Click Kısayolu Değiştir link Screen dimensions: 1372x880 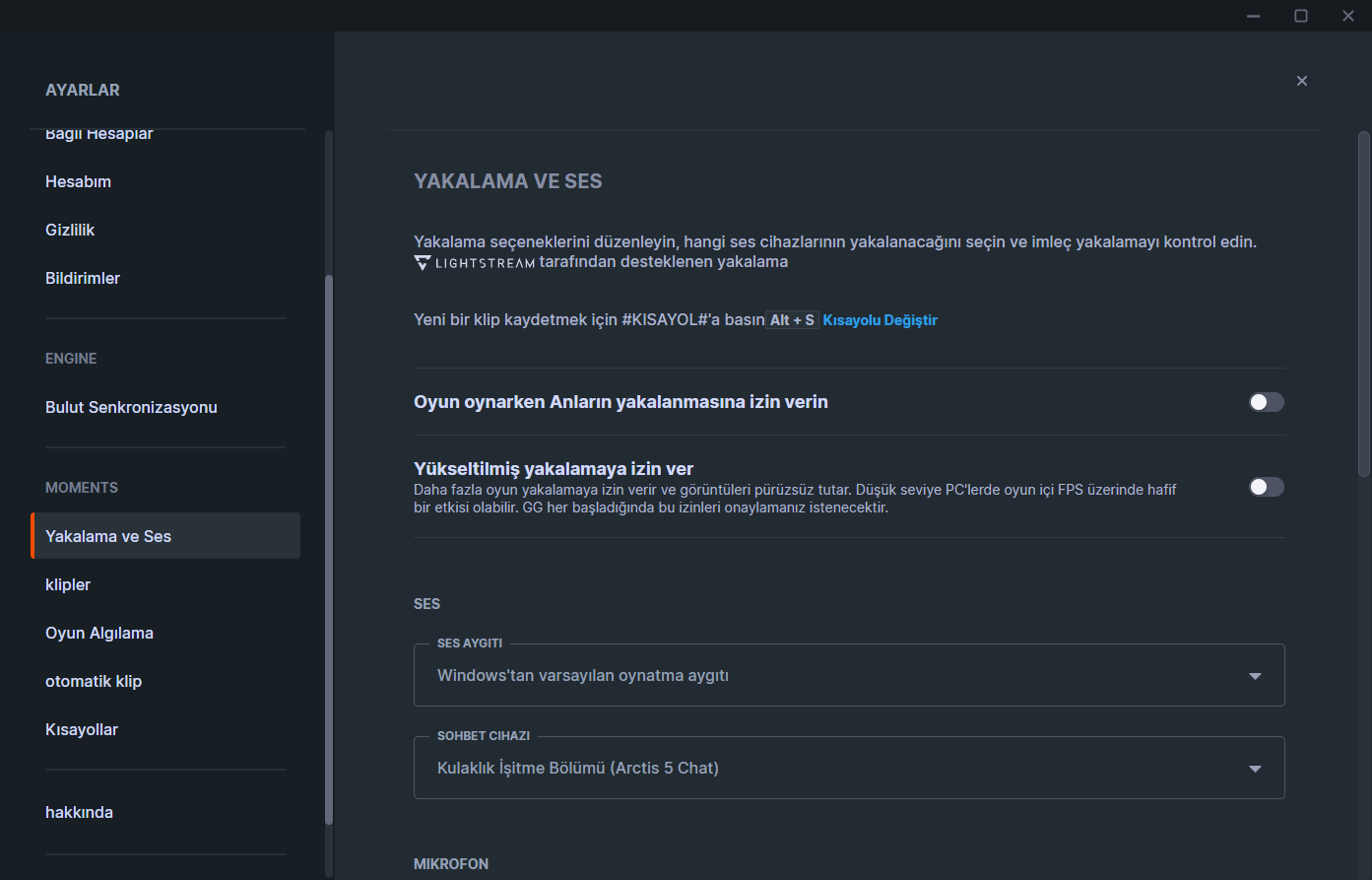click(x=880, y=320)
